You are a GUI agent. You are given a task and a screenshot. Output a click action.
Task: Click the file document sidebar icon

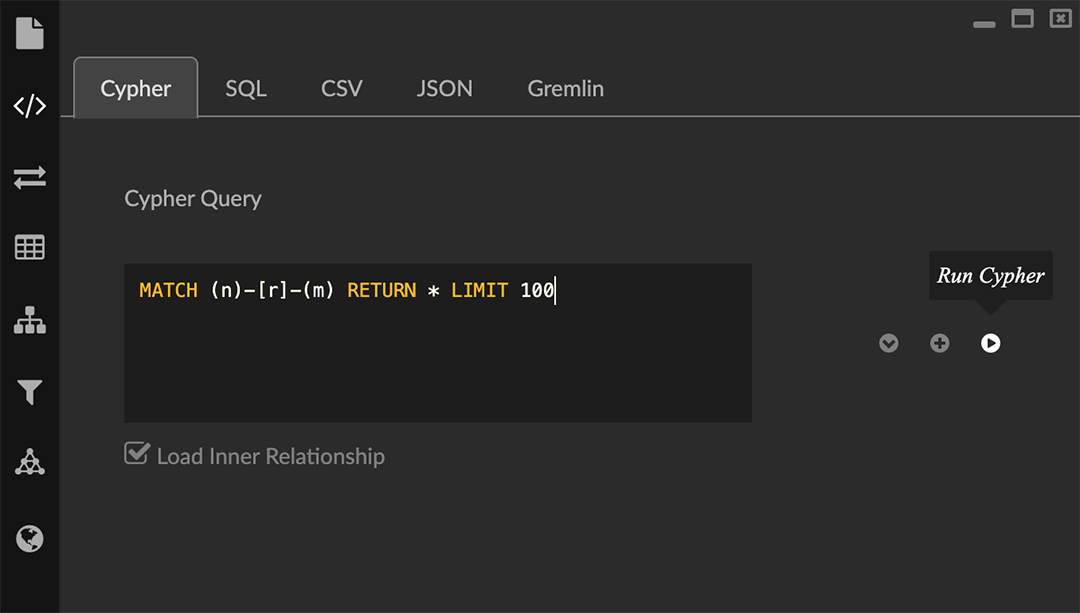(x=30, y=33)
